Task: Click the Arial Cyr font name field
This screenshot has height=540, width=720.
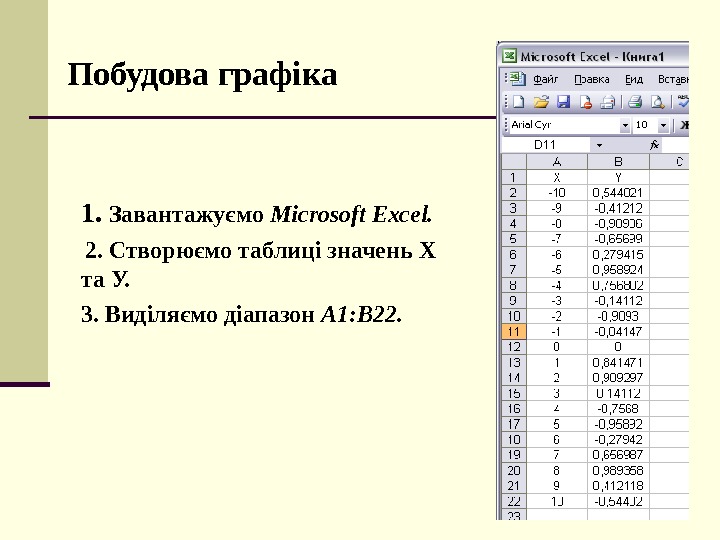Action: [x=565, y=125]
